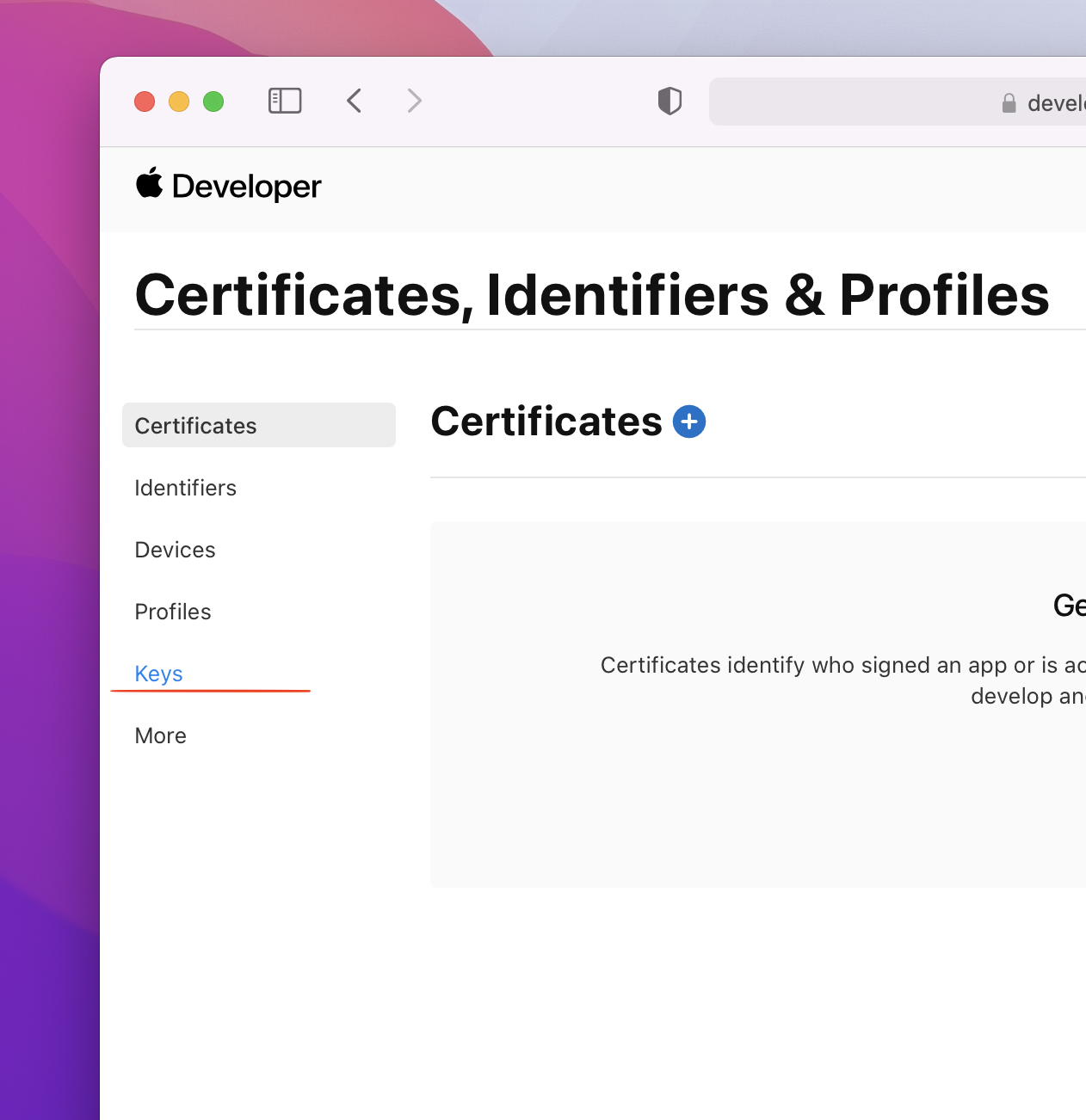Open Identifiers in the sidebar

click(x=186, y=488)
